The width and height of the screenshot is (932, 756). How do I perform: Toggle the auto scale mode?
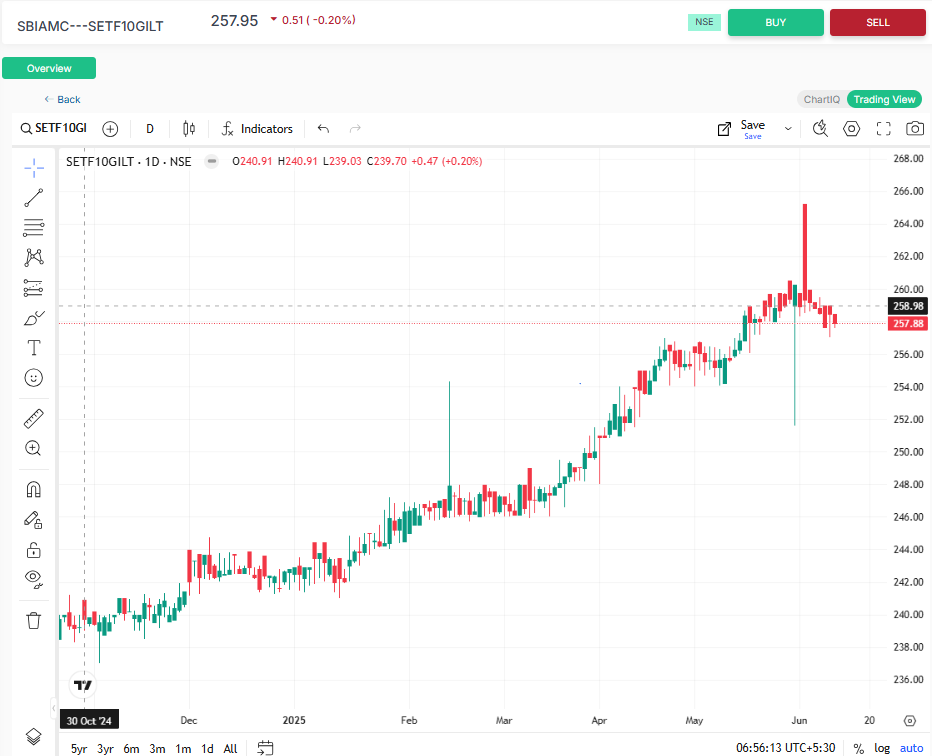click(x=911, y=748)
